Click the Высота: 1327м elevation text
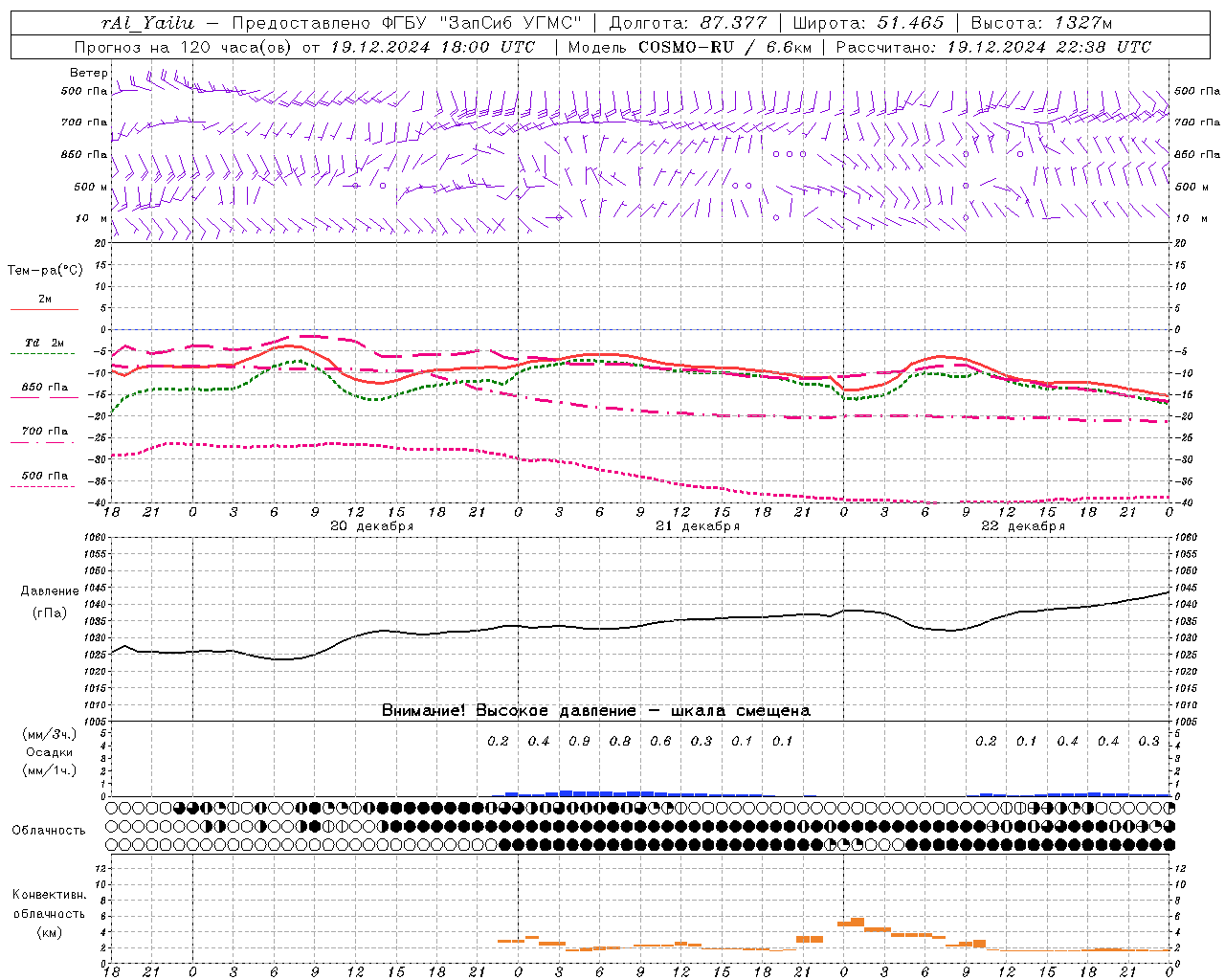The image size is (1225, 980). tap(1041, 23)
